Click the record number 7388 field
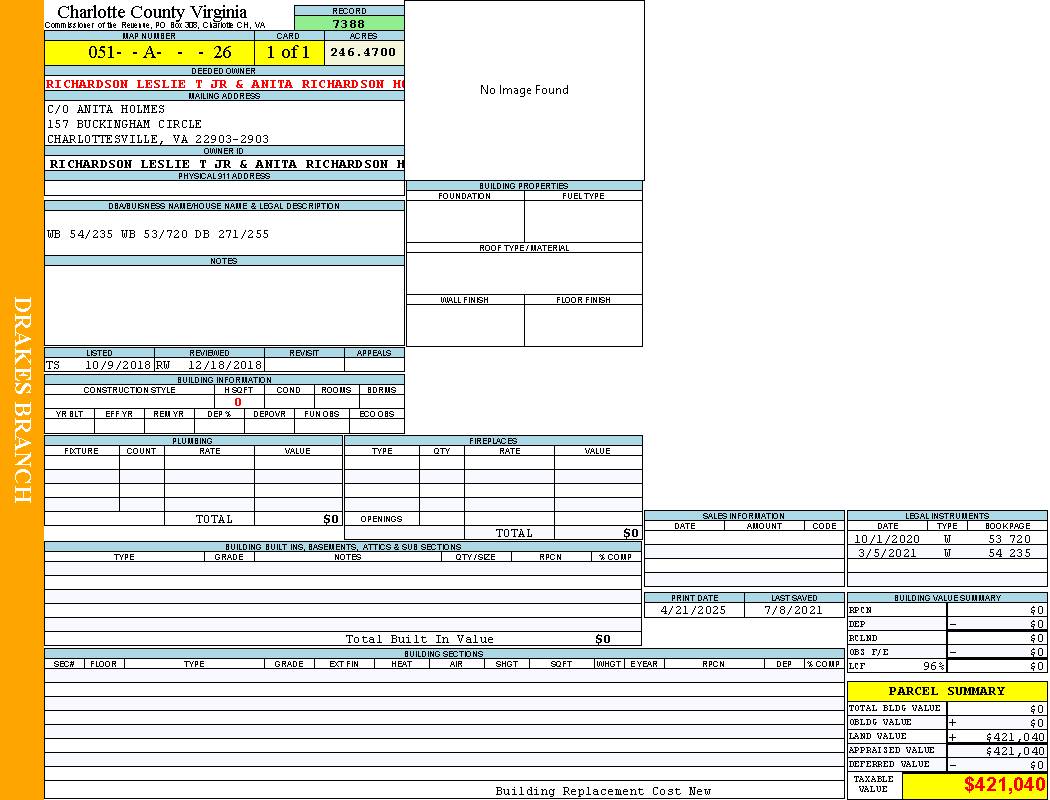The height and width of the screenshot is (800, 1050). [x=348, y=24]
